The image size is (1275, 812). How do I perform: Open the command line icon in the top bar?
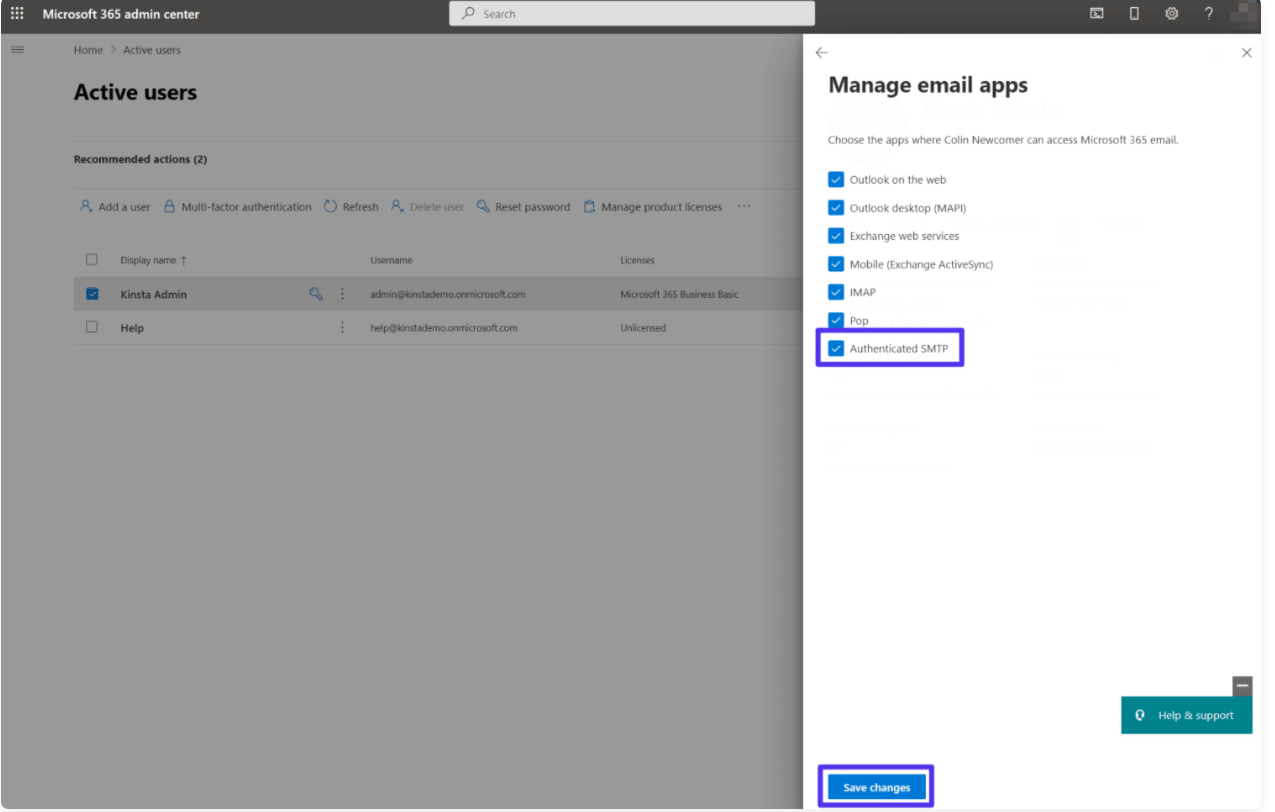point(1097,13)
